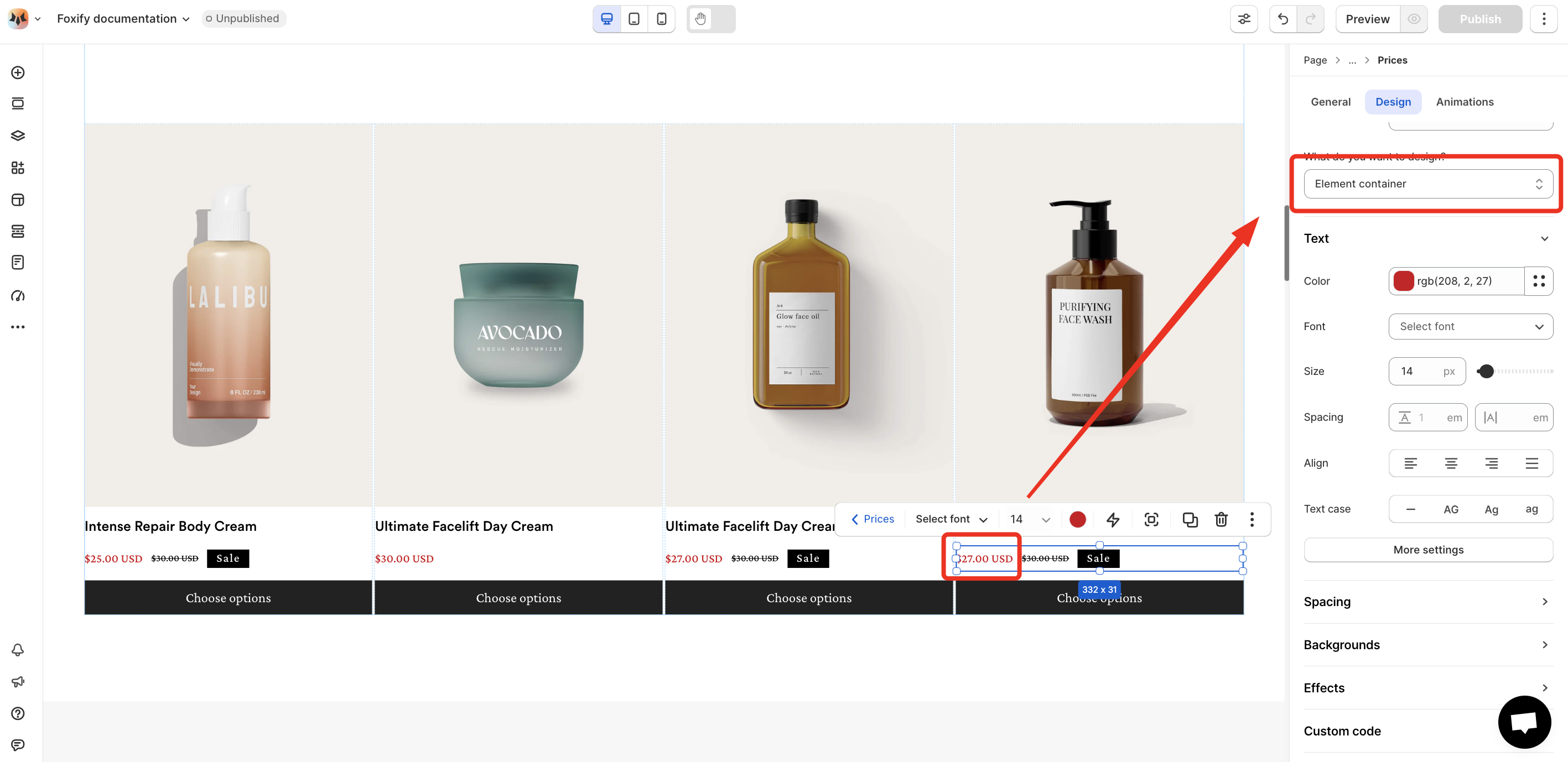Justify the text alignment
Screen dimensions: 1568x762
click(x=1531, y=463)
